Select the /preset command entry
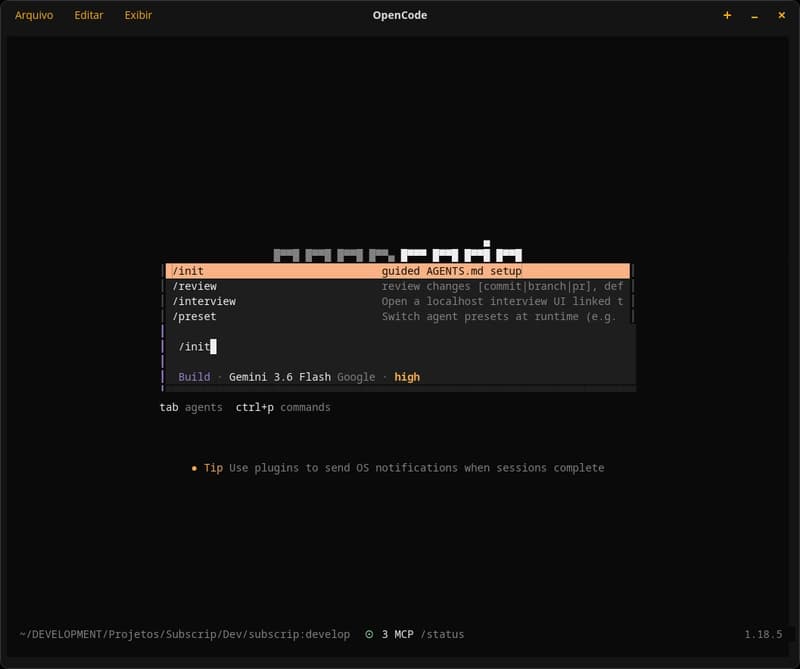 pos(398,316)
